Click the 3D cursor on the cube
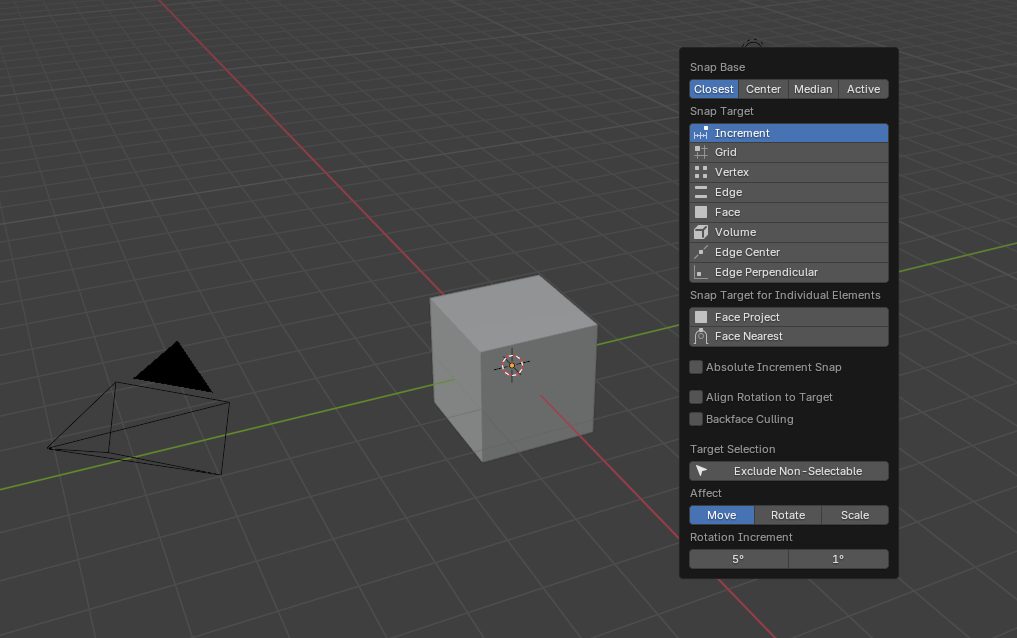The width and height of the screenshot is (1017, 638). coord(512,366)
